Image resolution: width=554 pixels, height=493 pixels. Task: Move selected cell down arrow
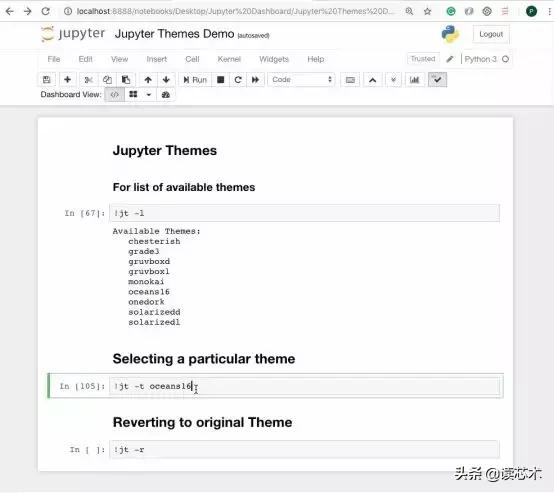tap(166, 80)
